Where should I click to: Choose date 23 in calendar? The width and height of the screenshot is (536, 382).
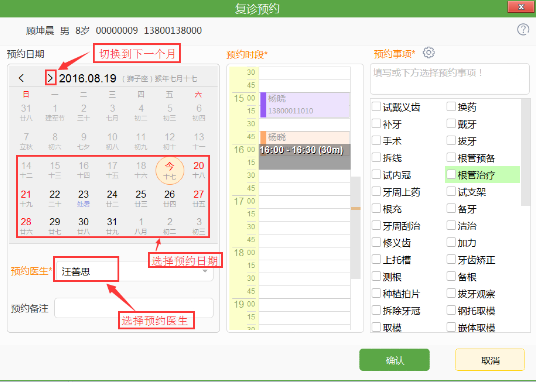tap(83, 198)
